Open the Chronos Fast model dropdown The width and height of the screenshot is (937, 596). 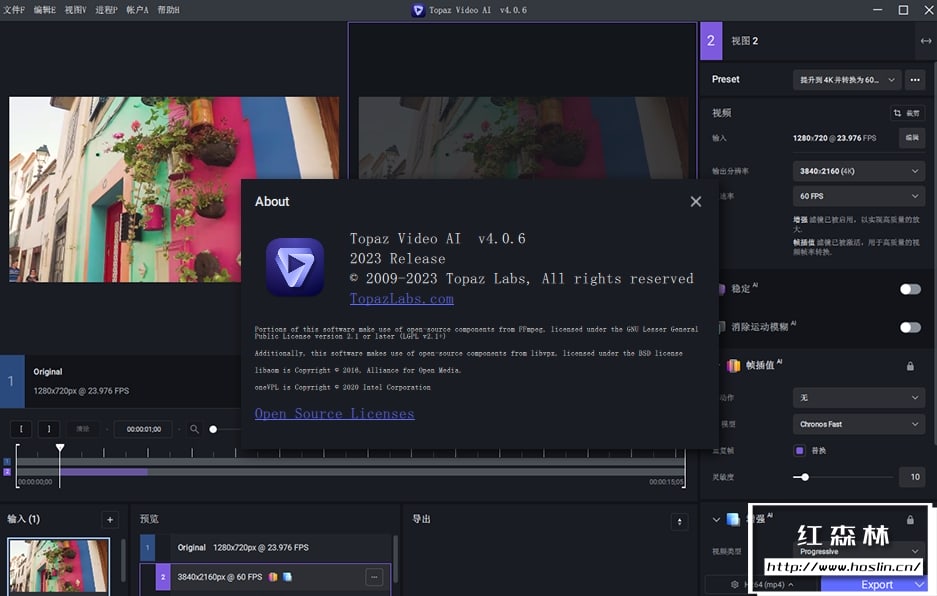[x=858, y=424]
